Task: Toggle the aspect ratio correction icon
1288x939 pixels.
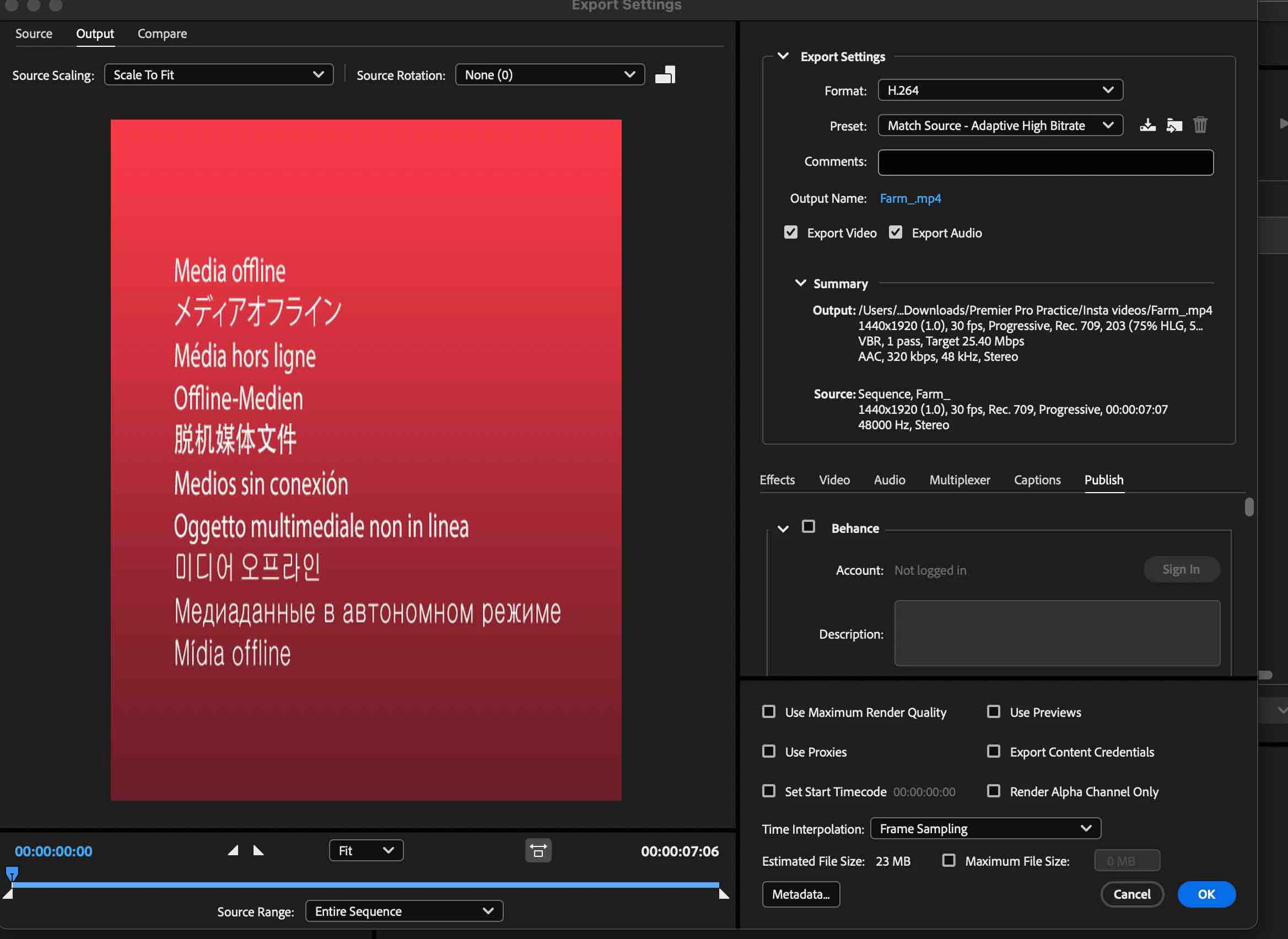Action: (x=538, y=850)
